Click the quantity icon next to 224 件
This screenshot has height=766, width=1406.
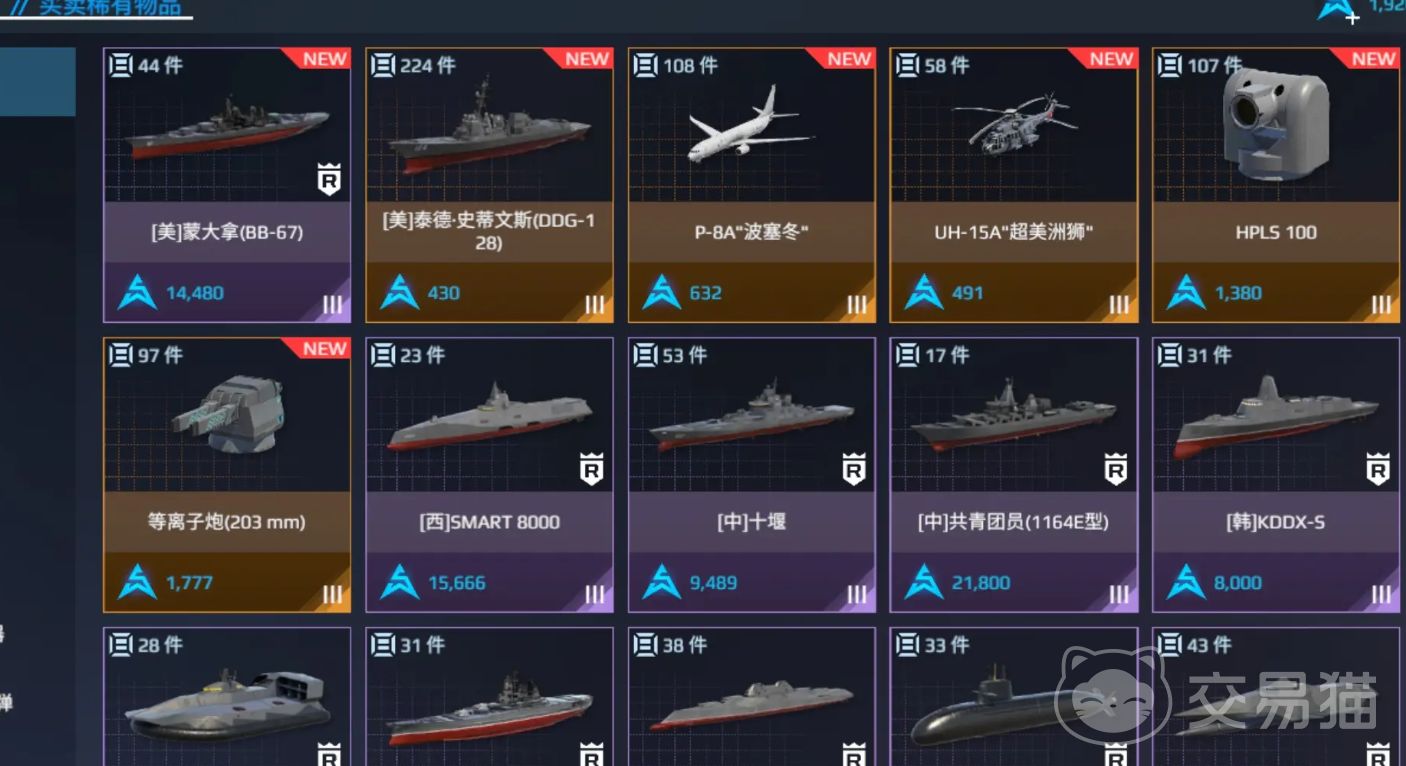(x=383, y=65)
